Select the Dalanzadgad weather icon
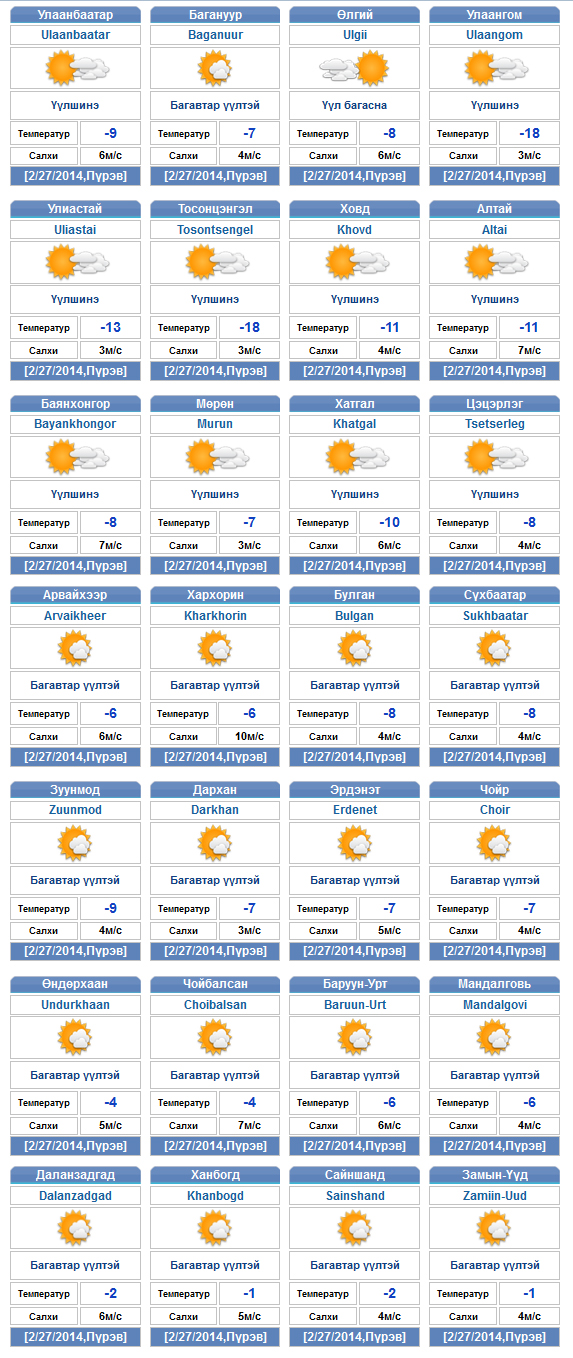This screenshot has width=573, height=1358. 75,1229
